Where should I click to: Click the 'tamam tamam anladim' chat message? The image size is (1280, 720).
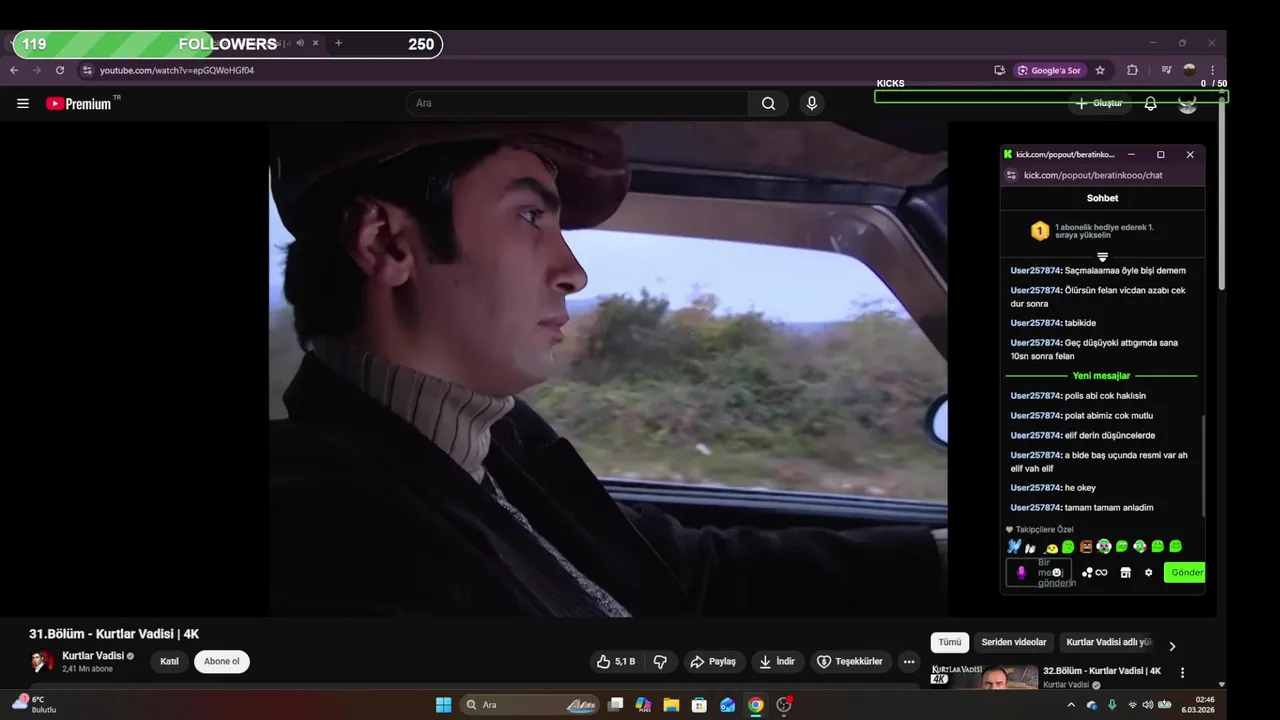pyautogui.click(x=1081, y=508)
